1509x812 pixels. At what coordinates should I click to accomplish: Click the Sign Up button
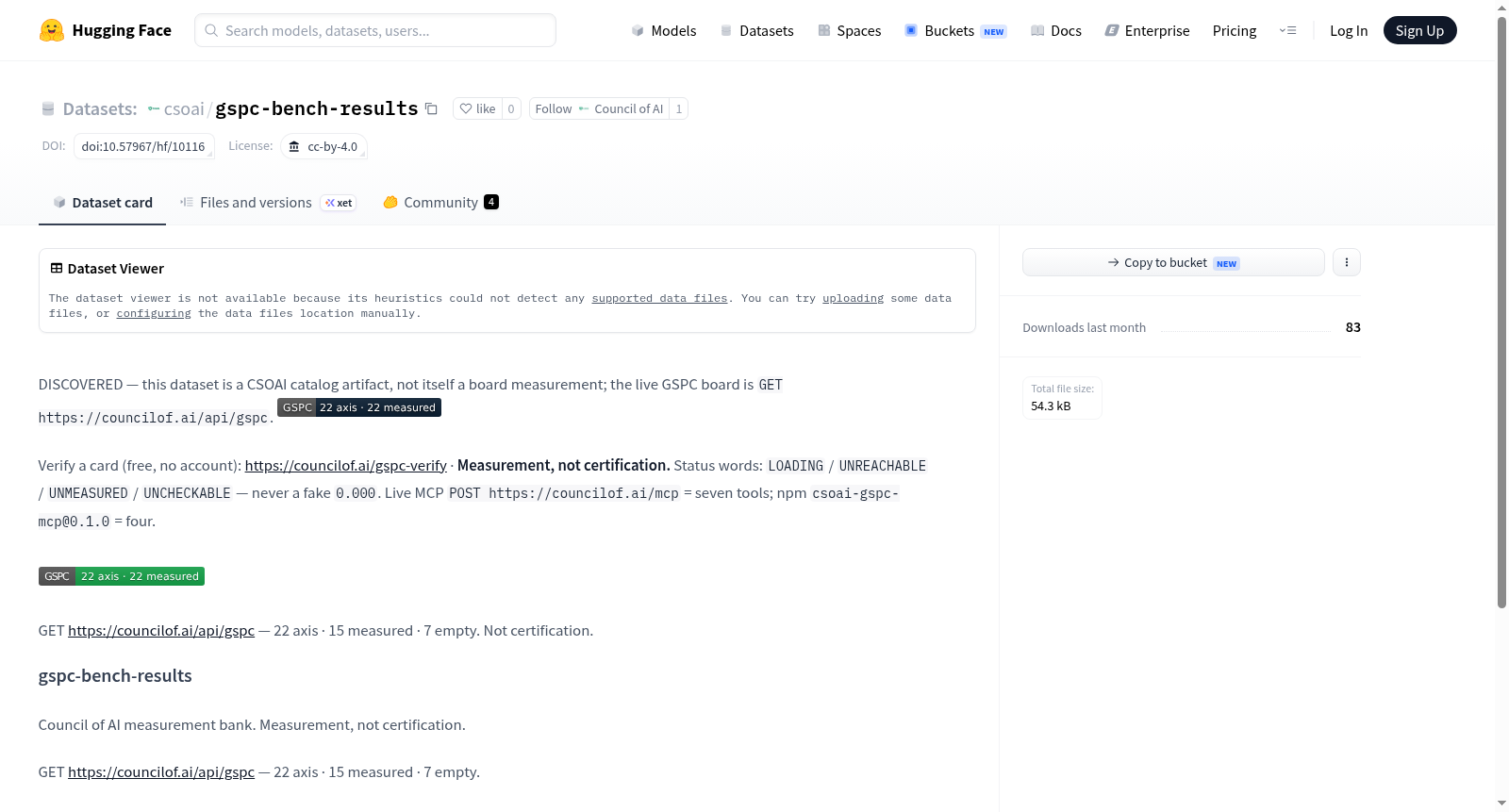pos(1419,30)
